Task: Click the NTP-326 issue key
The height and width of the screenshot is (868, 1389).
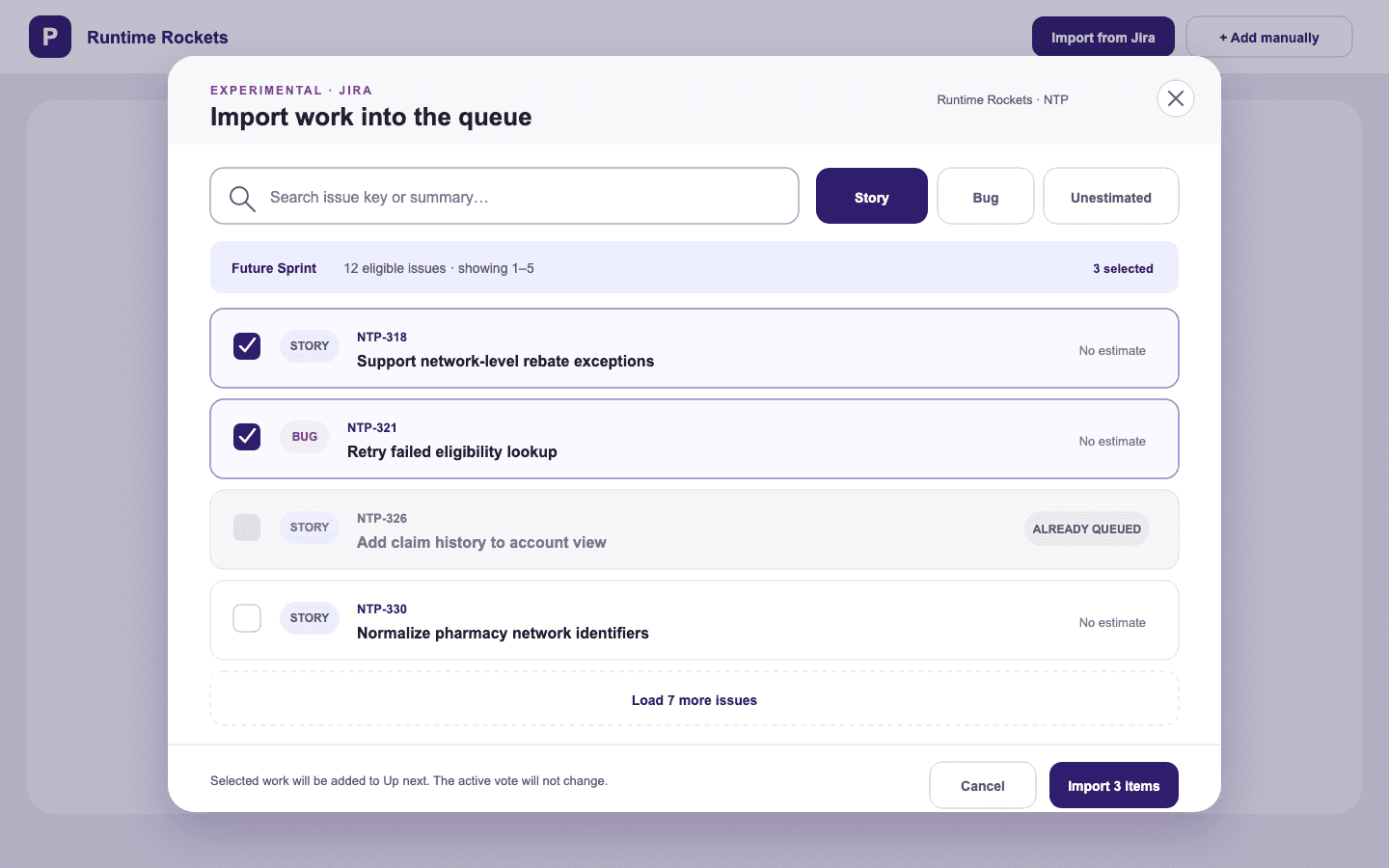Action: (382, 519)
